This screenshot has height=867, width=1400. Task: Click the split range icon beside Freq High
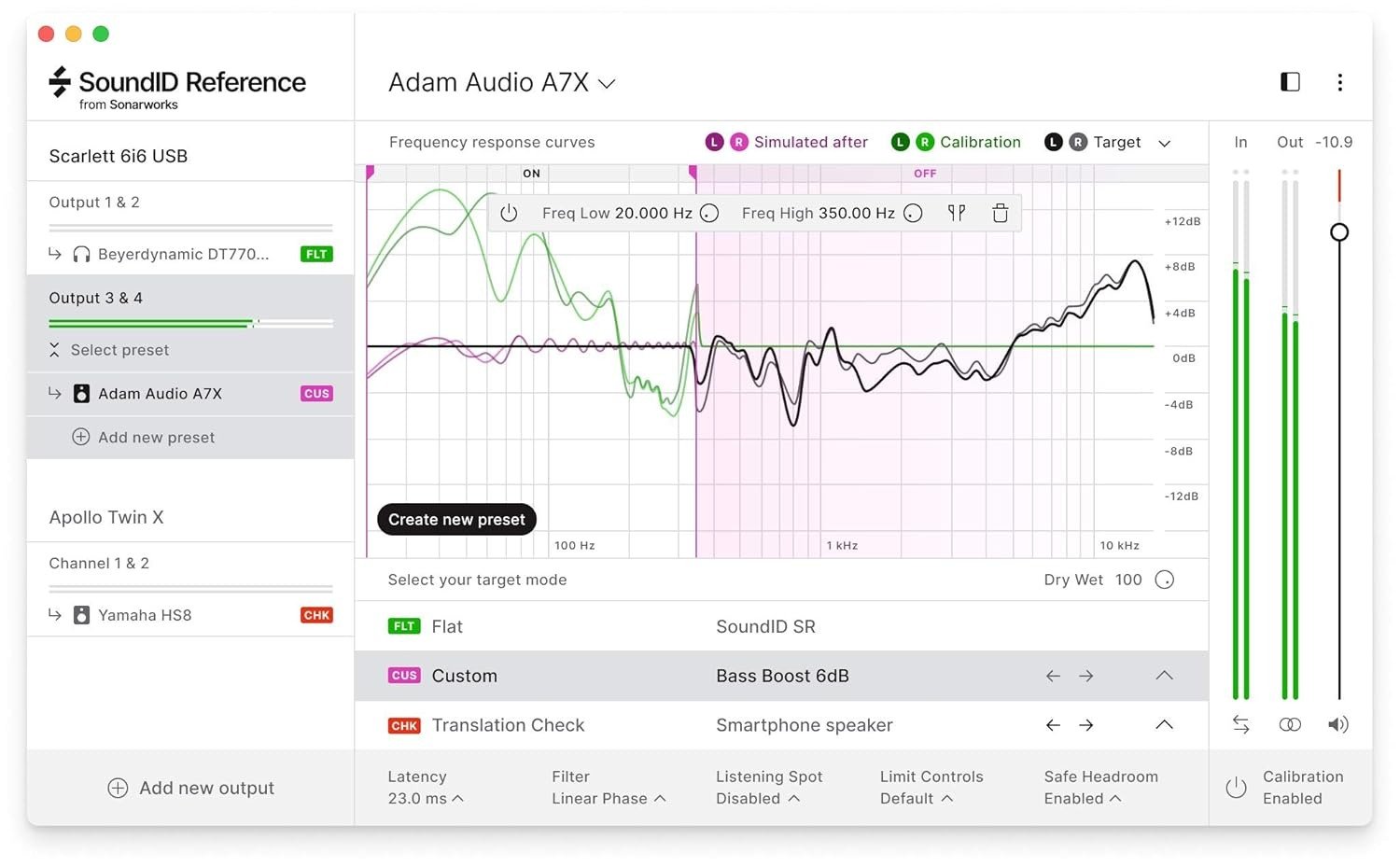pyautogui.click(x=956, y=213)
